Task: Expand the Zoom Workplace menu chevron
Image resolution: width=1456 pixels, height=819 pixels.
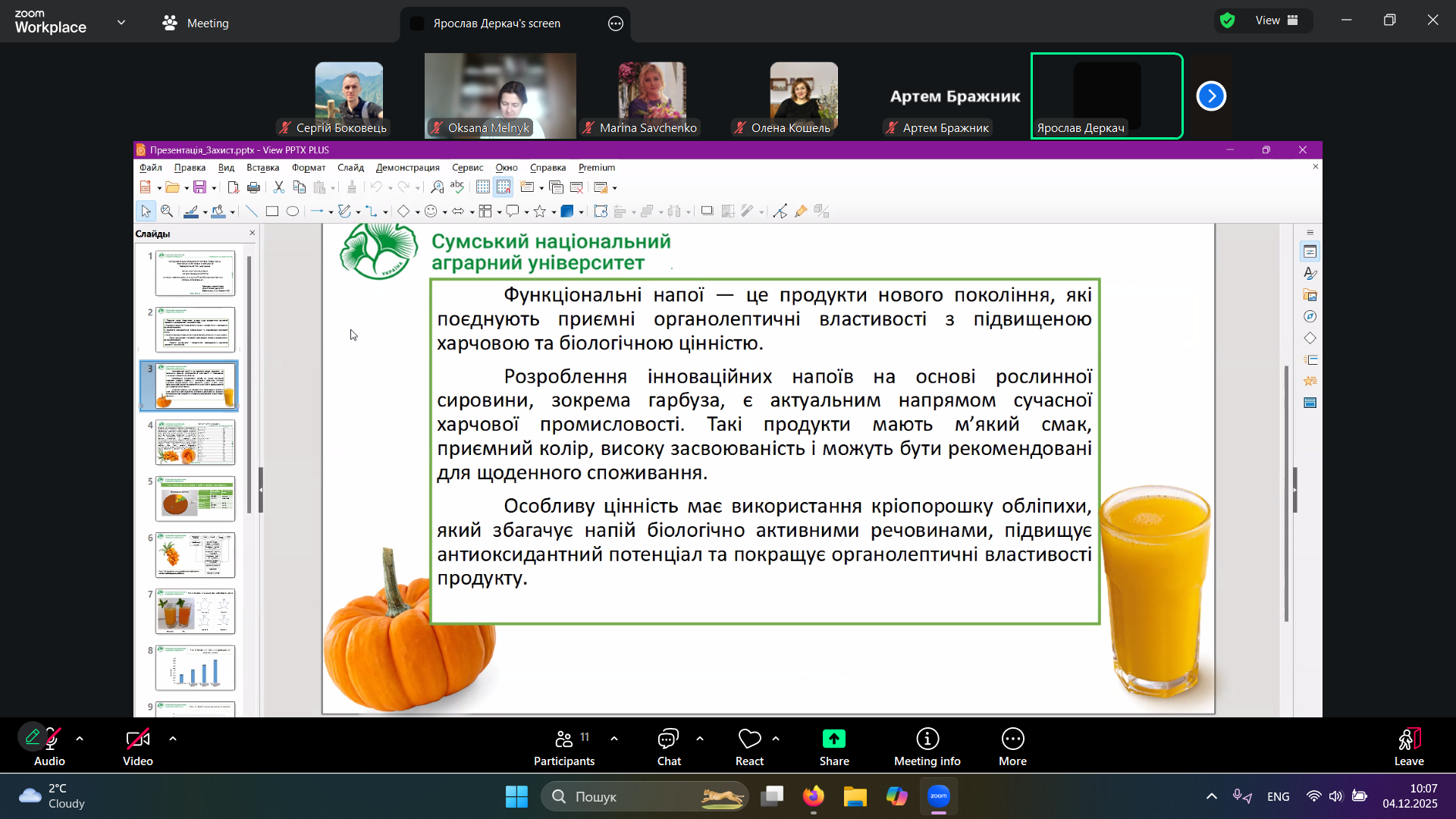Action: tap(121, 23)
